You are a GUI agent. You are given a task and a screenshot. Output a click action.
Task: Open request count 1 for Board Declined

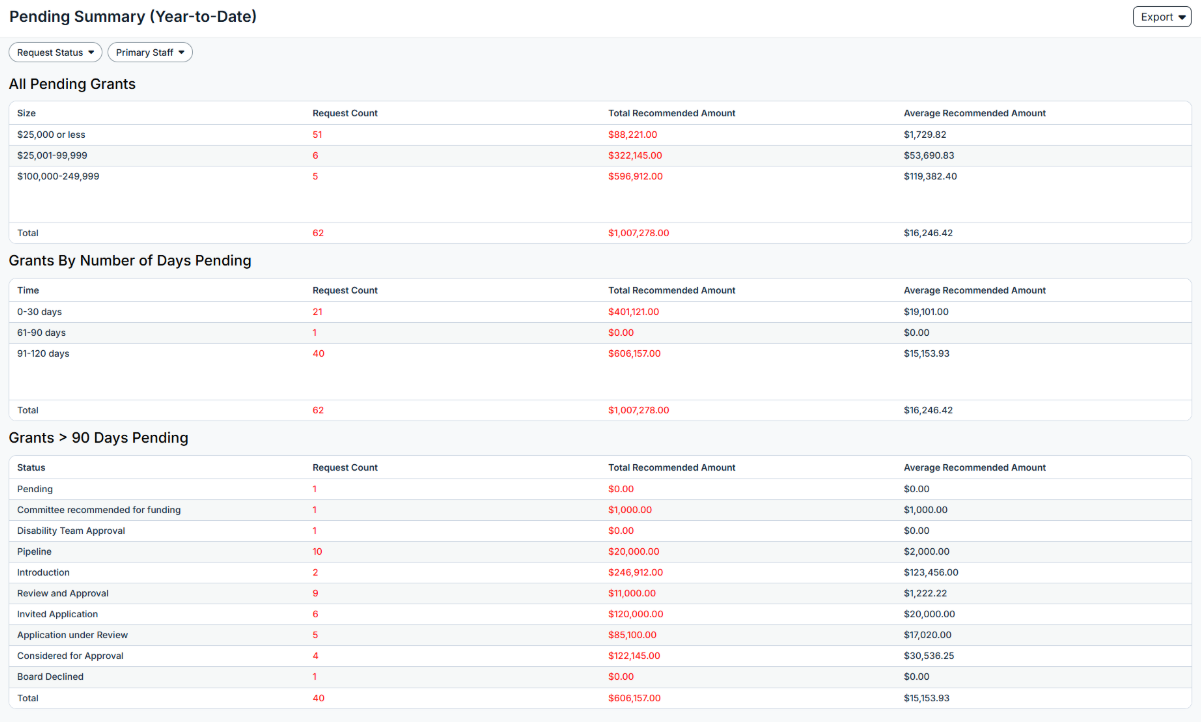coord(314,678)
